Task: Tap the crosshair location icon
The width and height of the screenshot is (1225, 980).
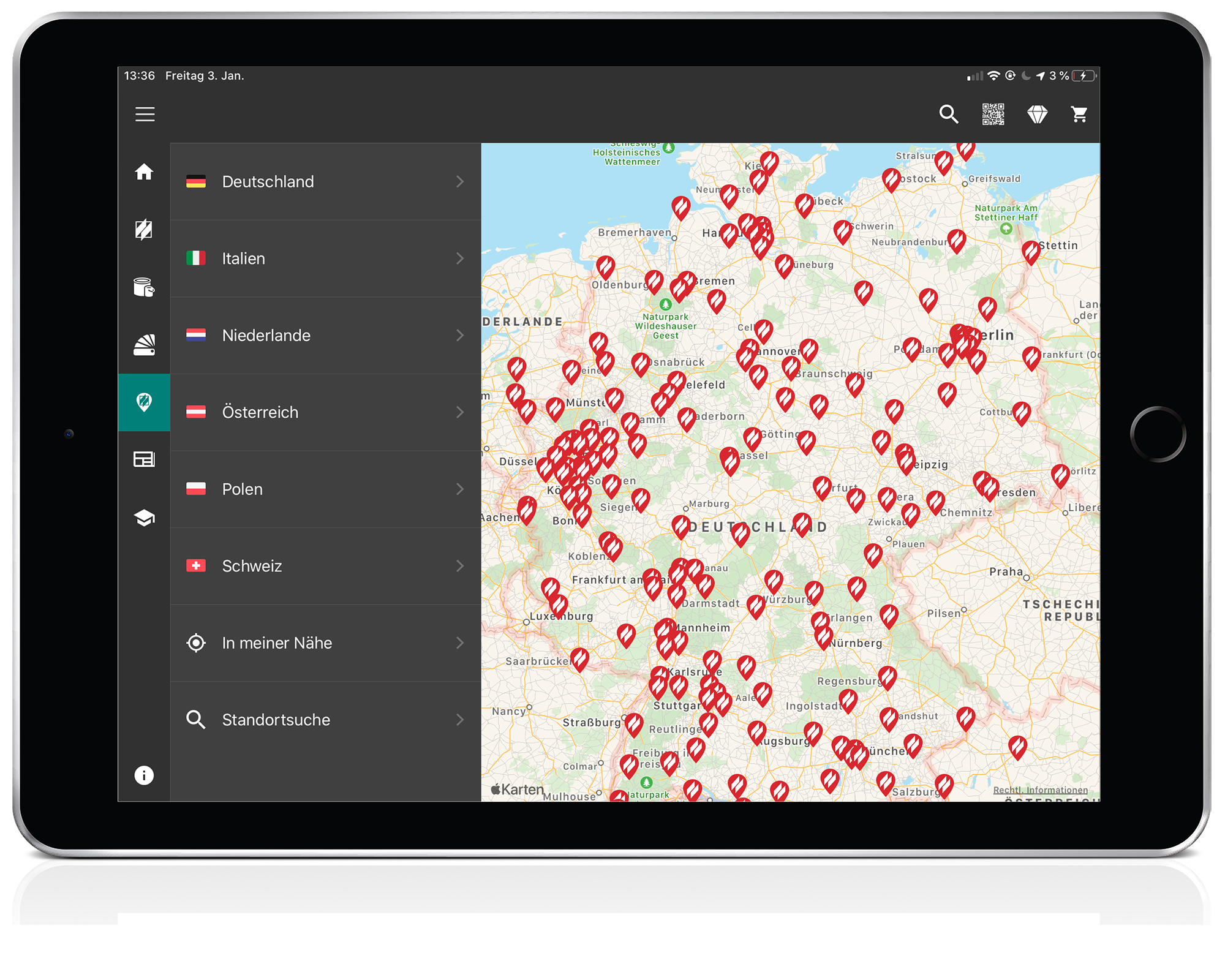Action: (196, 643)
